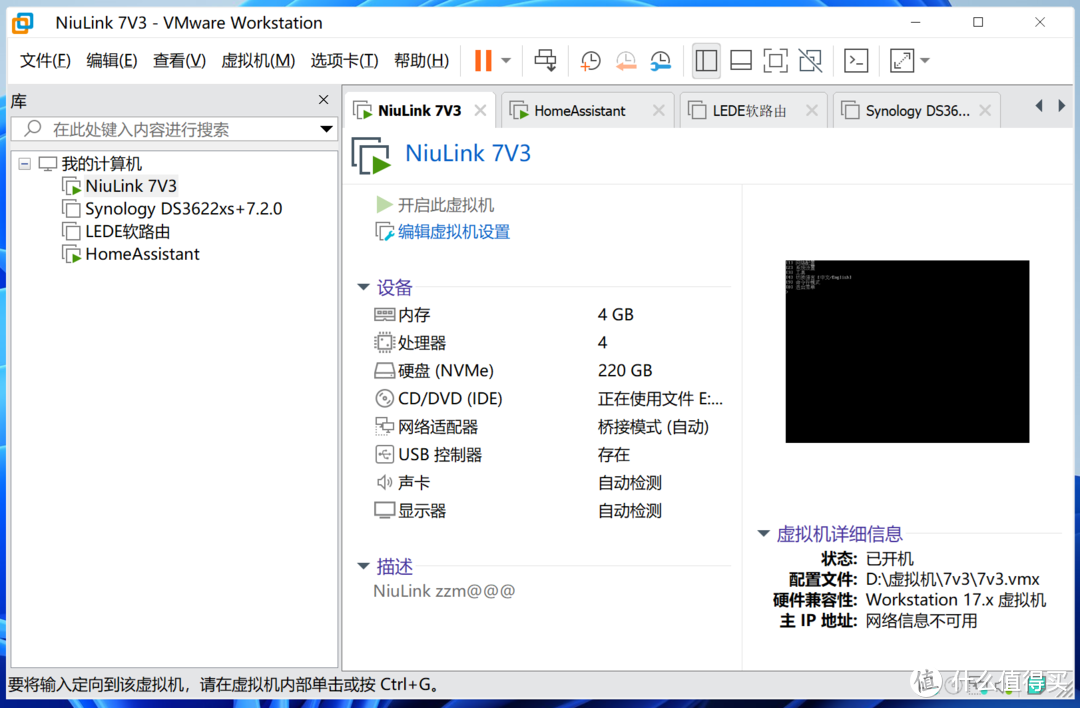Expand the pause button options

pos(505,61)
